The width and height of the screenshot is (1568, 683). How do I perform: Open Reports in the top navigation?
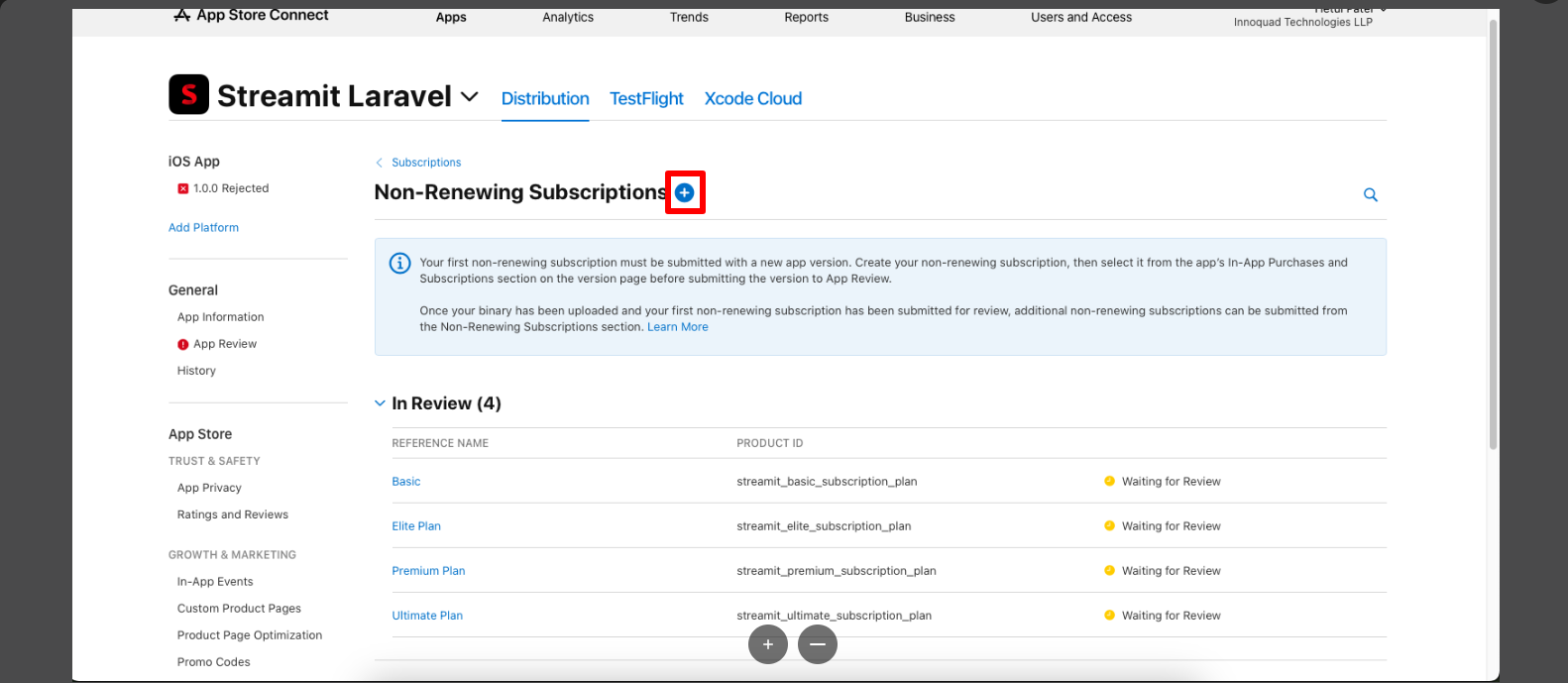[x=806, y=17]
